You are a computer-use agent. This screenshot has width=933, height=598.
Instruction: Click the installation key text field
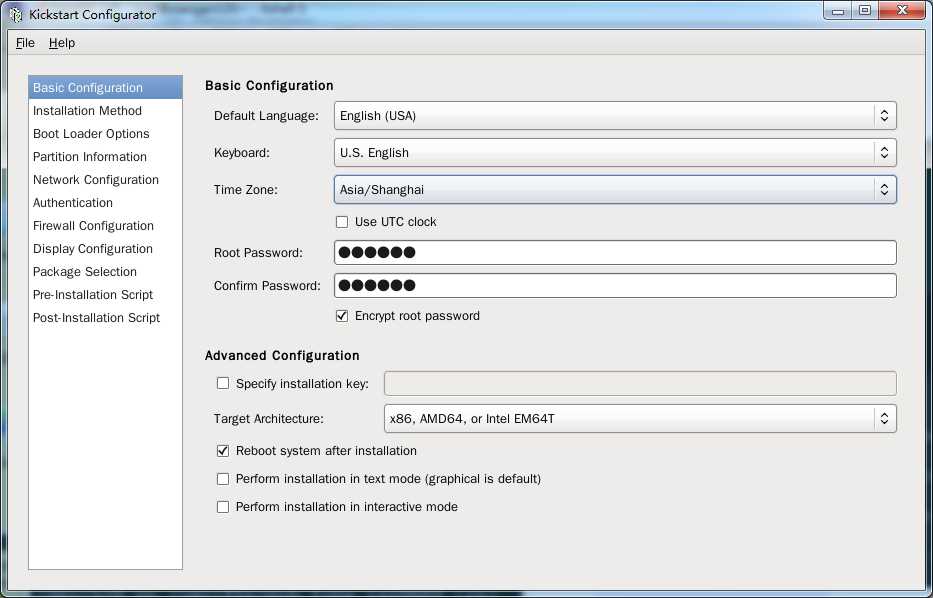point(640,384)
